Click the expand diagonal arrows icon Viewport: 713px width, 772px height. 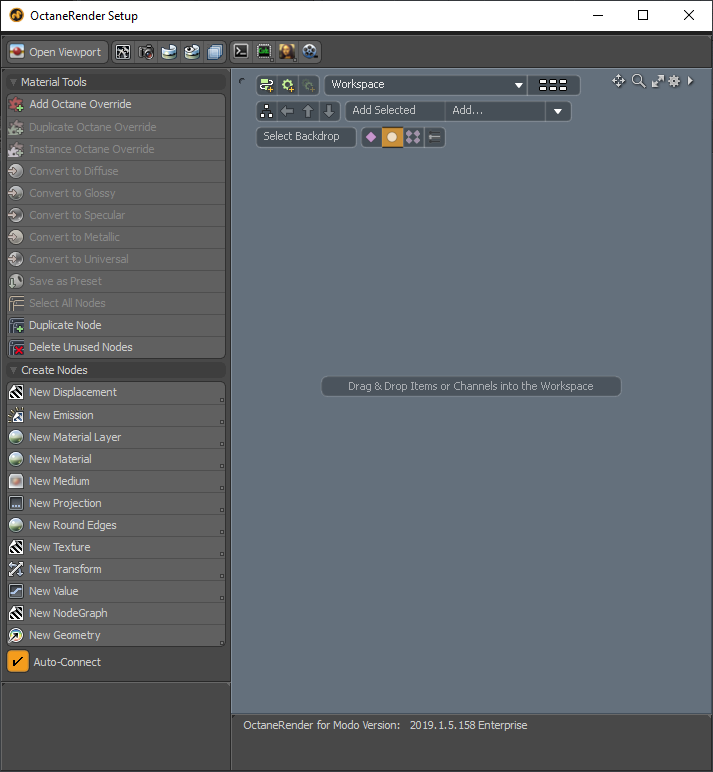click(657, 81)
